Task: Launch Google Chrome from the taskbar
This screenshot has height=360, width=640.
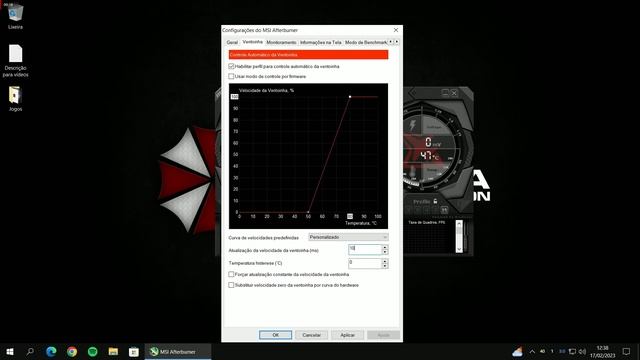Action: pos(72,351)
